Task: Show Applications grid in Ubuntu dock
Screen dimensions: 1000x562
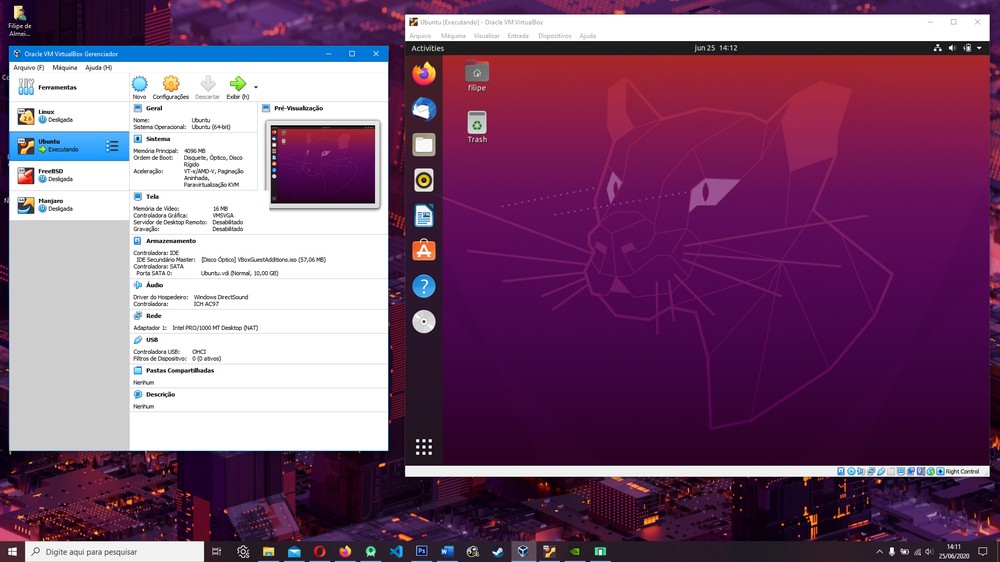Action: [x=424, y=447]
